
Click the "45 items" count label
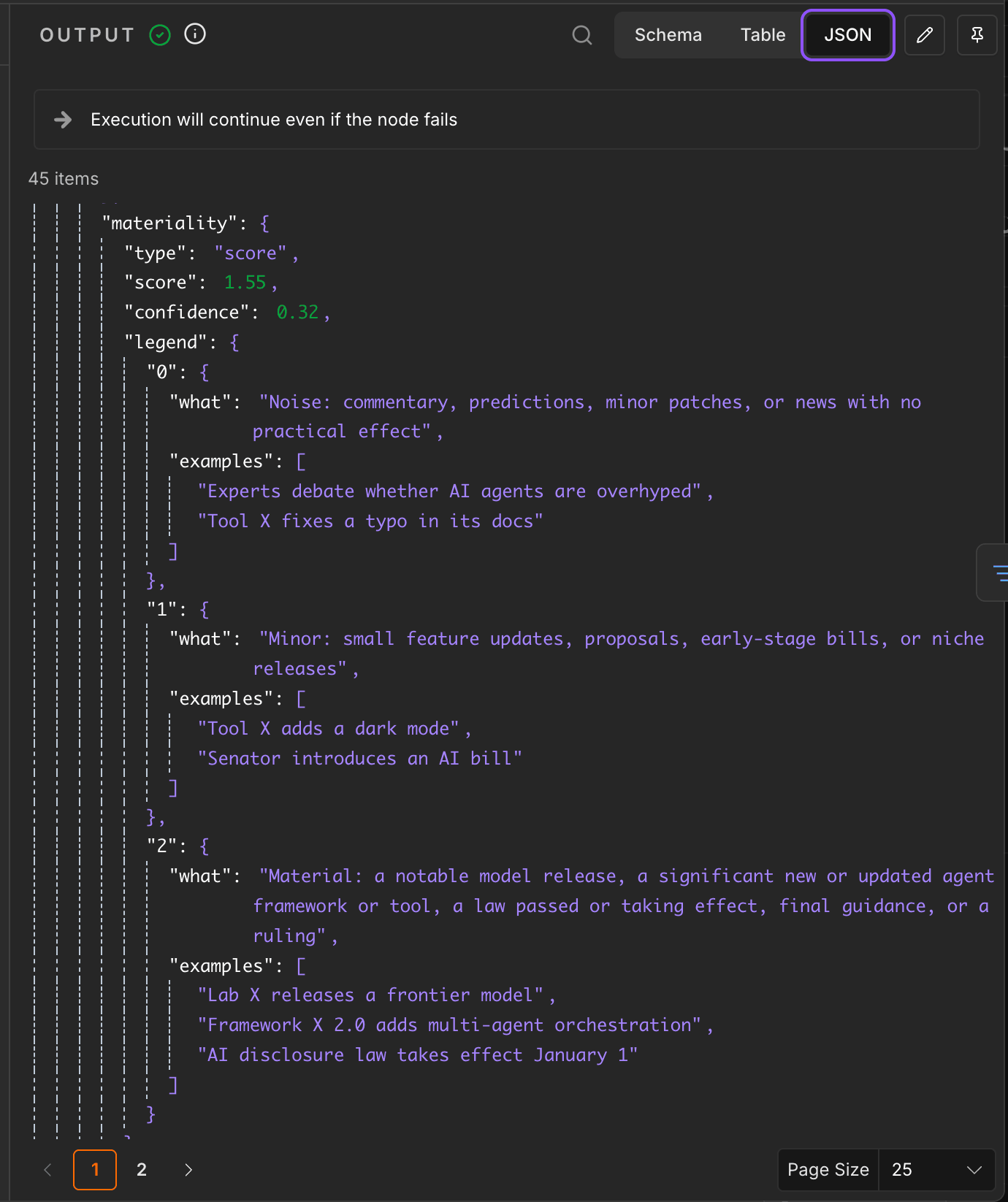tap(64, 179)
